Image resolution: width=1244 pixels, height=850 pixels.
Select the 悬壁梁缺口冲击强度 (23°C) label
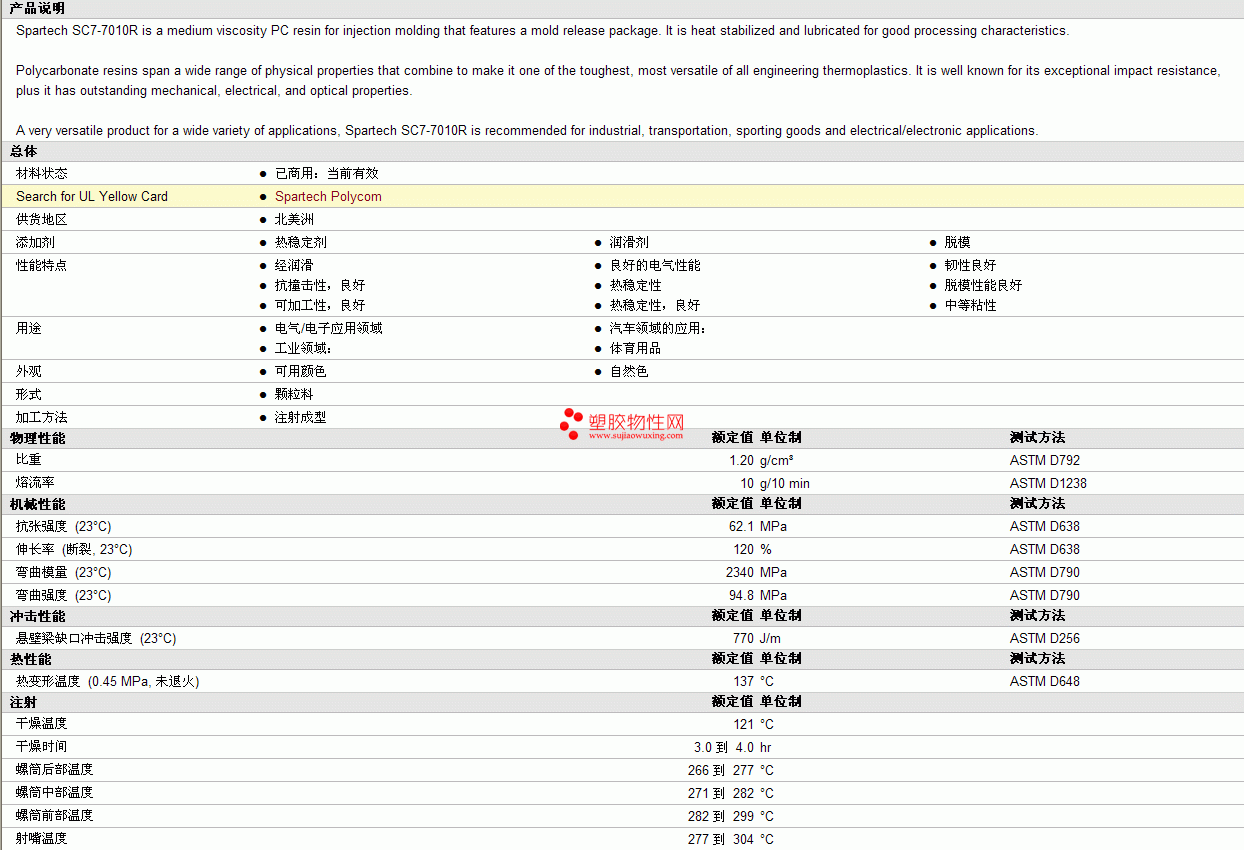[x=96, y=638]
